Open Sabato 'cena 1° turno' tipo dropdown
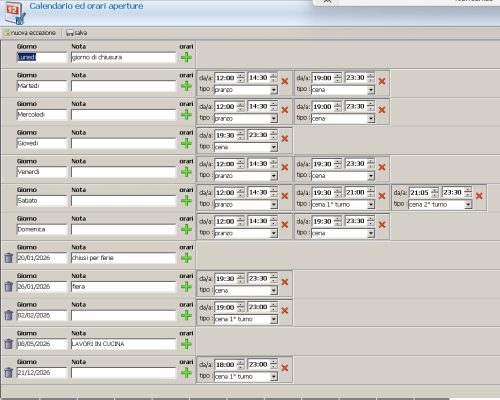The image size is (500, 400). [371, 204]
